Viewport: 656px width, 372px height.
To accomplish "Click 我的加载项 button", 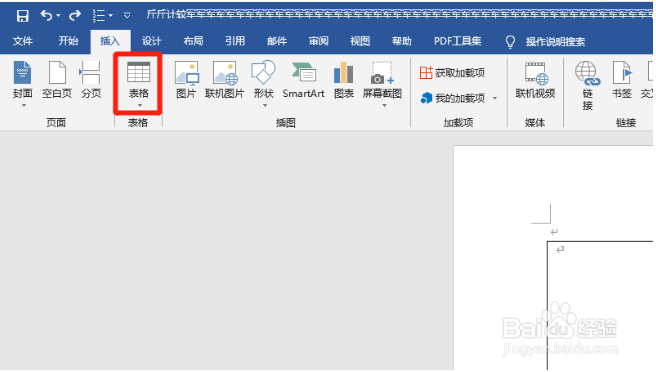I will point(452,98).
